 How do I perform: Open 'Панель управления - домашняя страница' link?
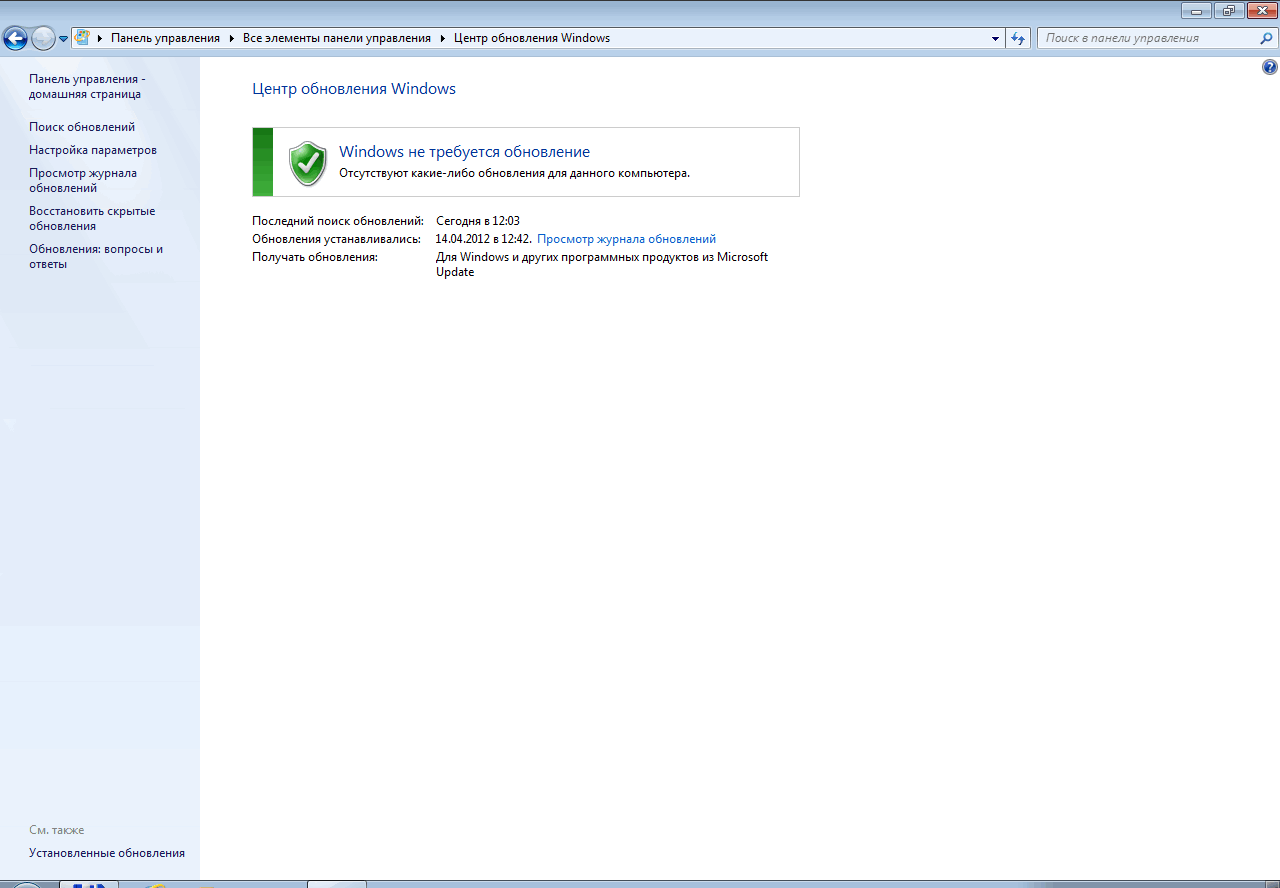pos(87,86)
